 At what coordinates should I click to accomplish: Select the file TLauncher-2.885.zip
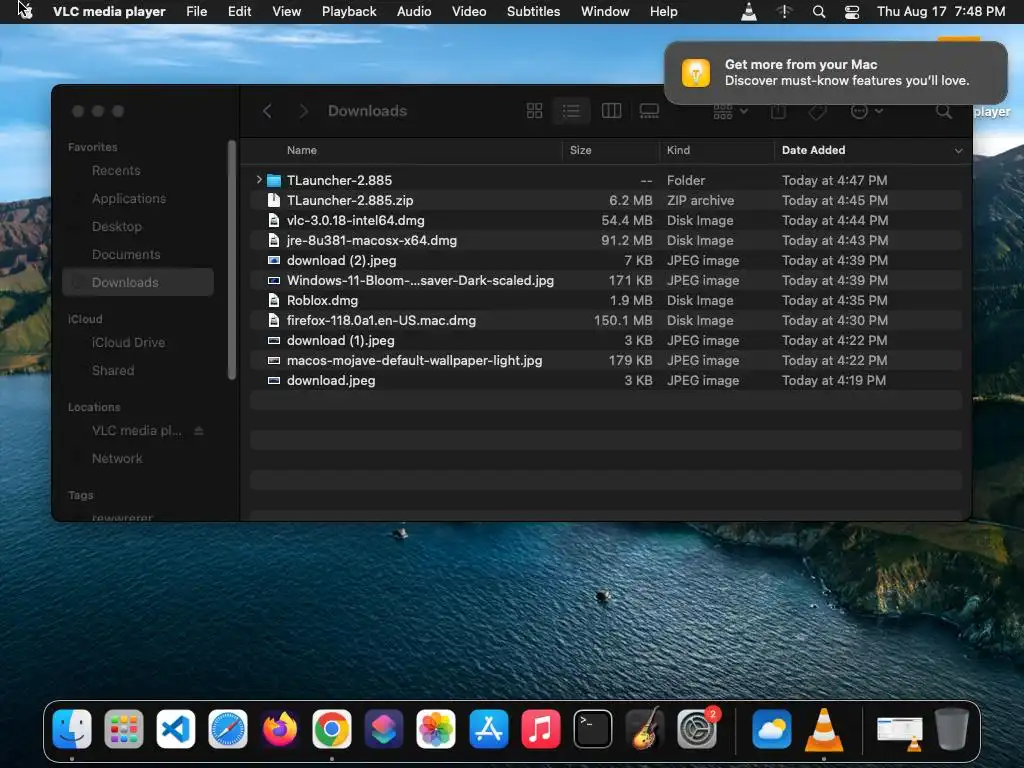(x=605, y=200)
